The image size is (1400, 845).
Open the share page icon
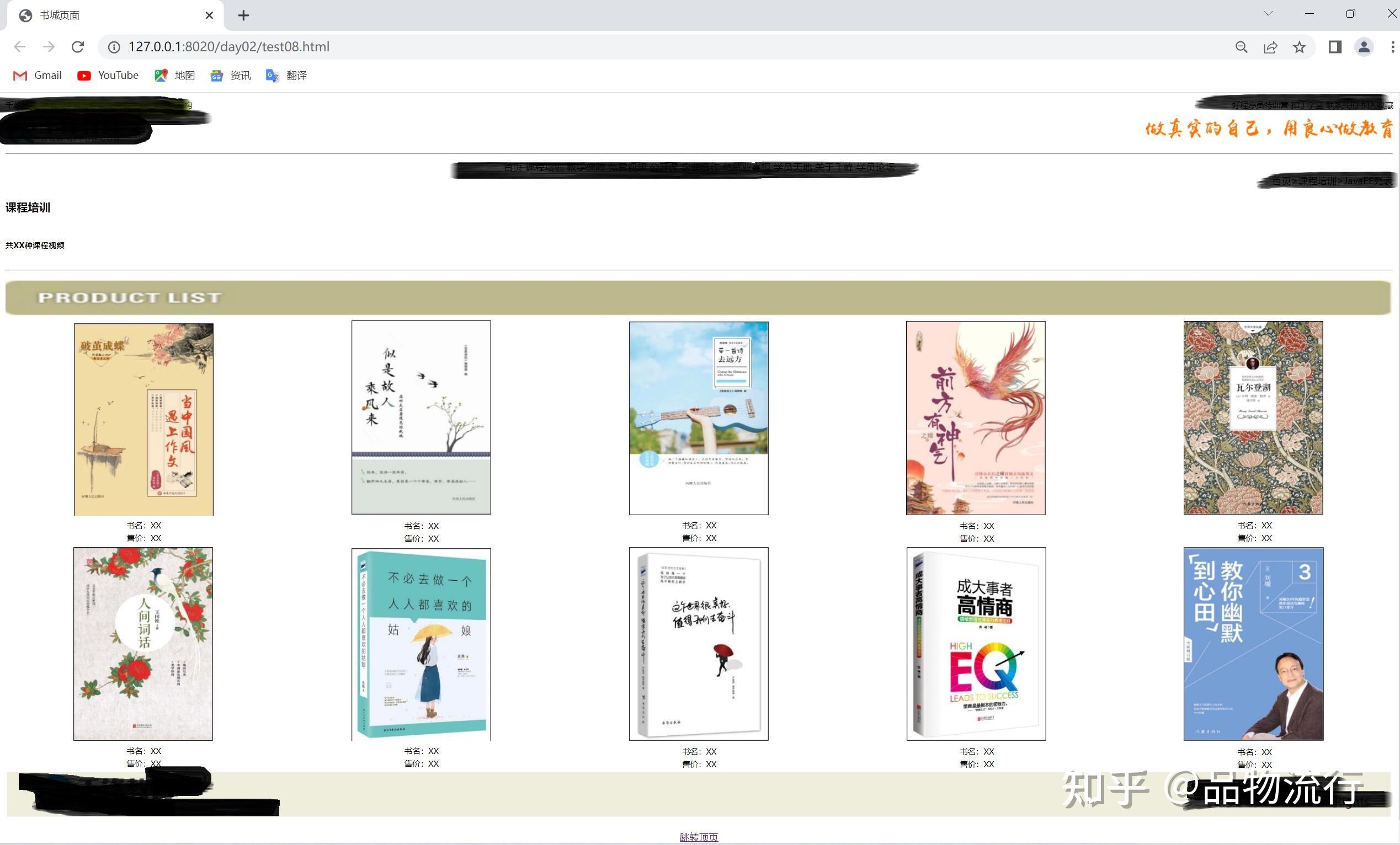tap(1270, 47)
